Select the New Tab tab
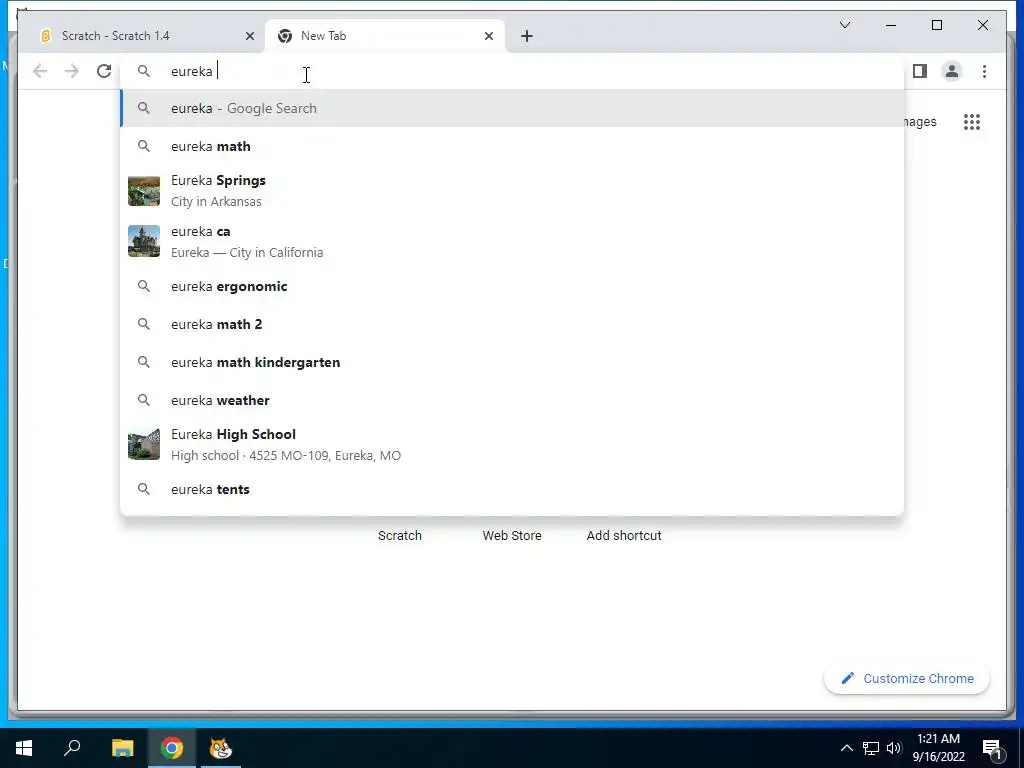Viewport: 1024px width, 768px height. (x=385, y=36)
